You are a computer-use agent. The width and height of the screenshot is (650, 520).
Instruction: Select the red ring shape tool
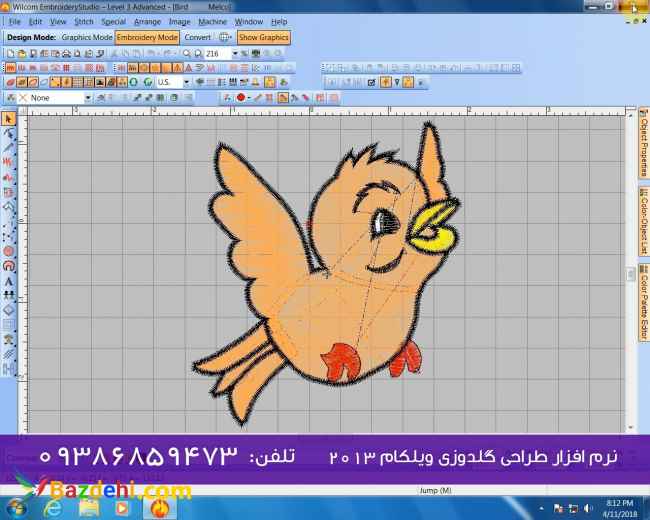point(9,266)
